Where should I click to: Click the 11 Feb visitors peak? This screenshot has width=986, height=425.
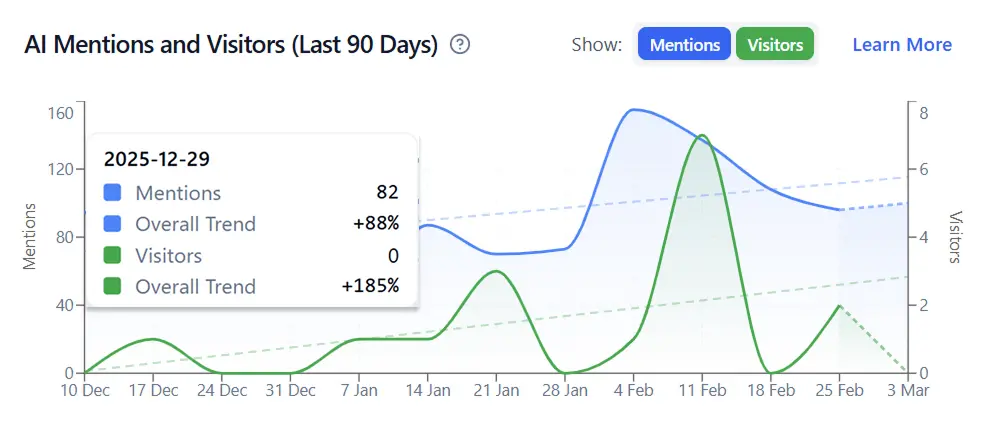[703, 135]
